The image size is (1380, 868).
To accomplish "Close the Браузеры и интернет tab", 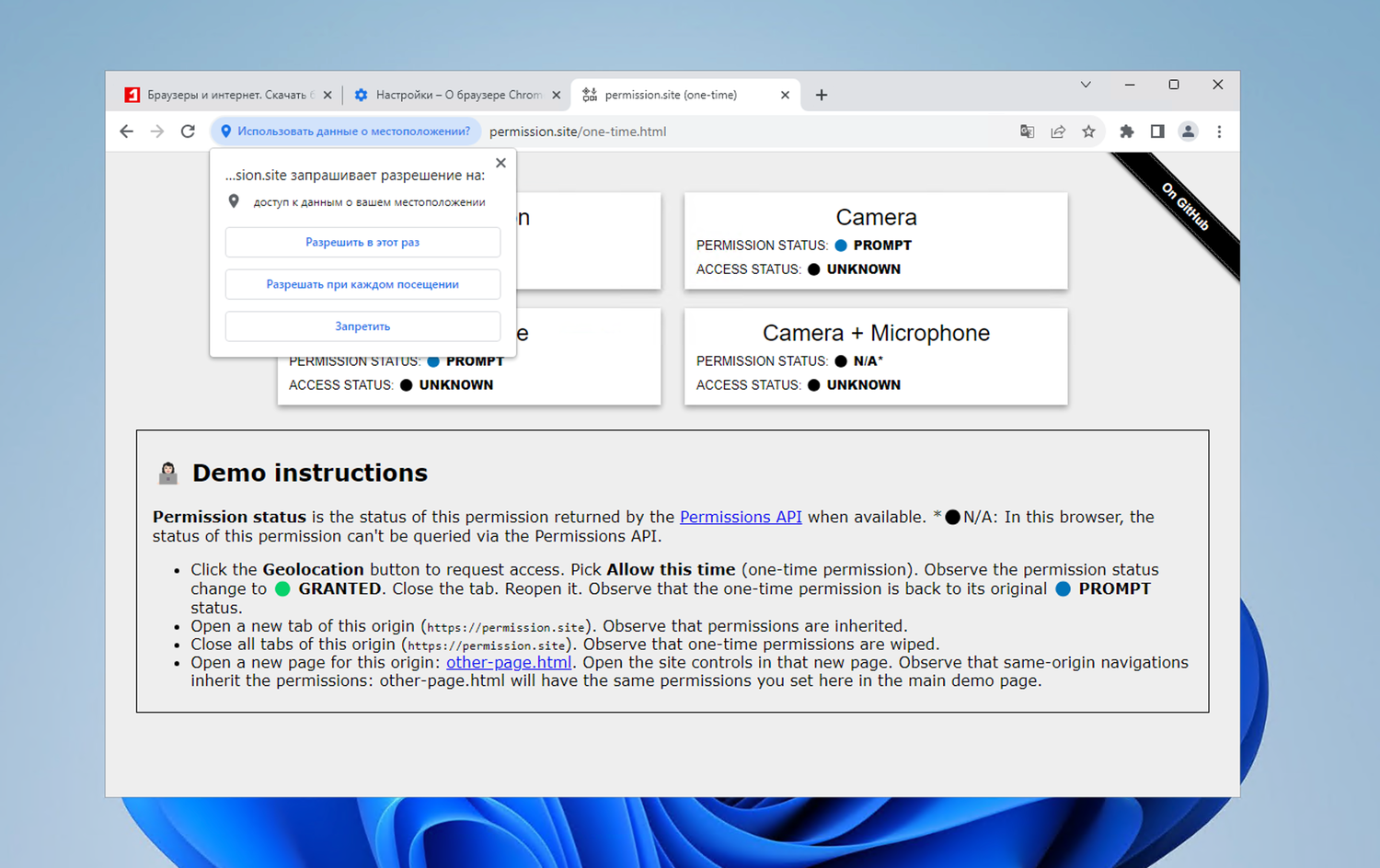I will [328, 95].
